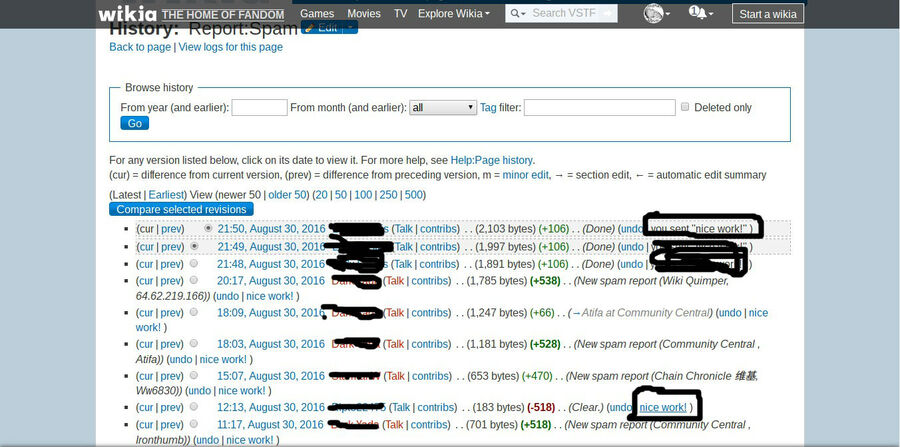900x447 pixels.
Task: Open the From month dropdown
Action: coord(443,107)
